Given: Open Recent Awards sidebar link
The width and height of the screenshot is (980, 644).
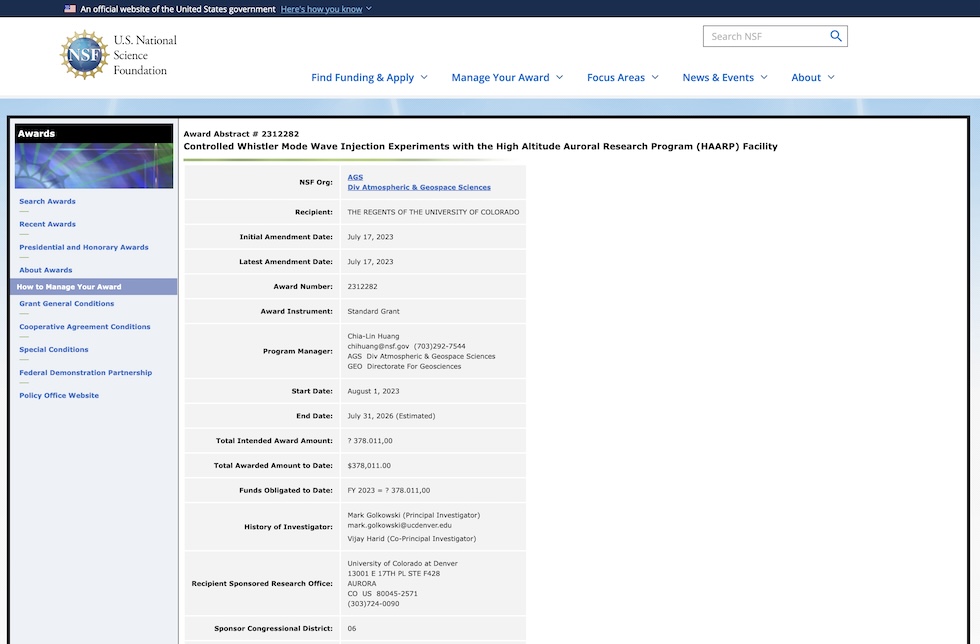Looking at the screenshot, I should click(47, 224).
